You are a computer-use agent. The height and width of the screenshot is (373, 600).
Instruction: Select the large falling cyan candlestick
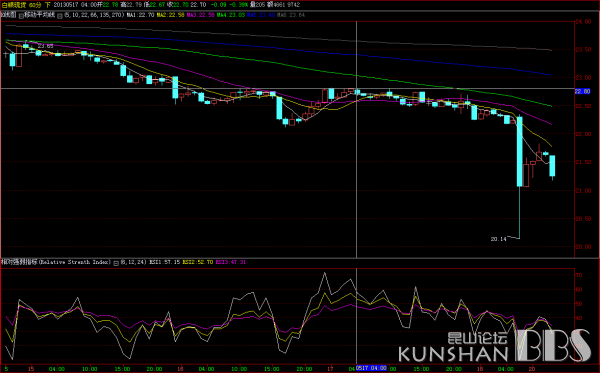pos(520,151)
